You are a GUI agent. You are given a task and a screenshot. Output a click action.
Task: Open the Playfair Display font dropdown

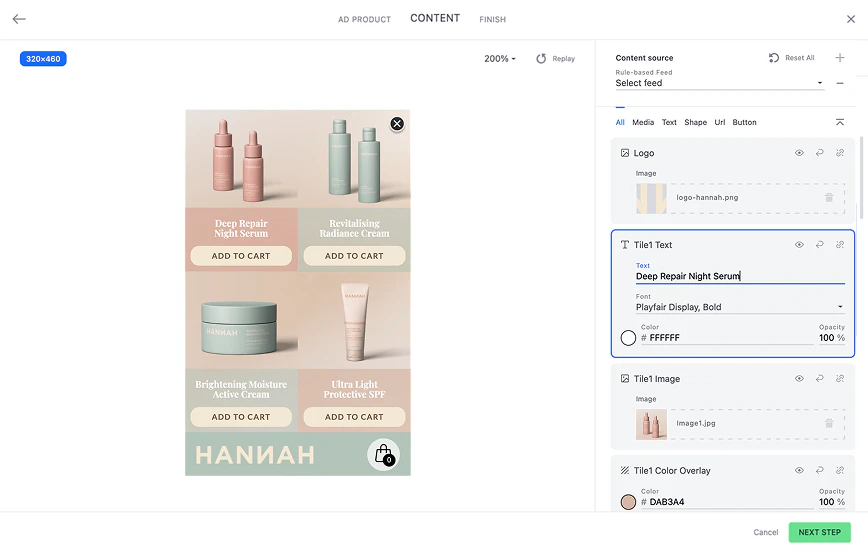click(x=740, y=307)
